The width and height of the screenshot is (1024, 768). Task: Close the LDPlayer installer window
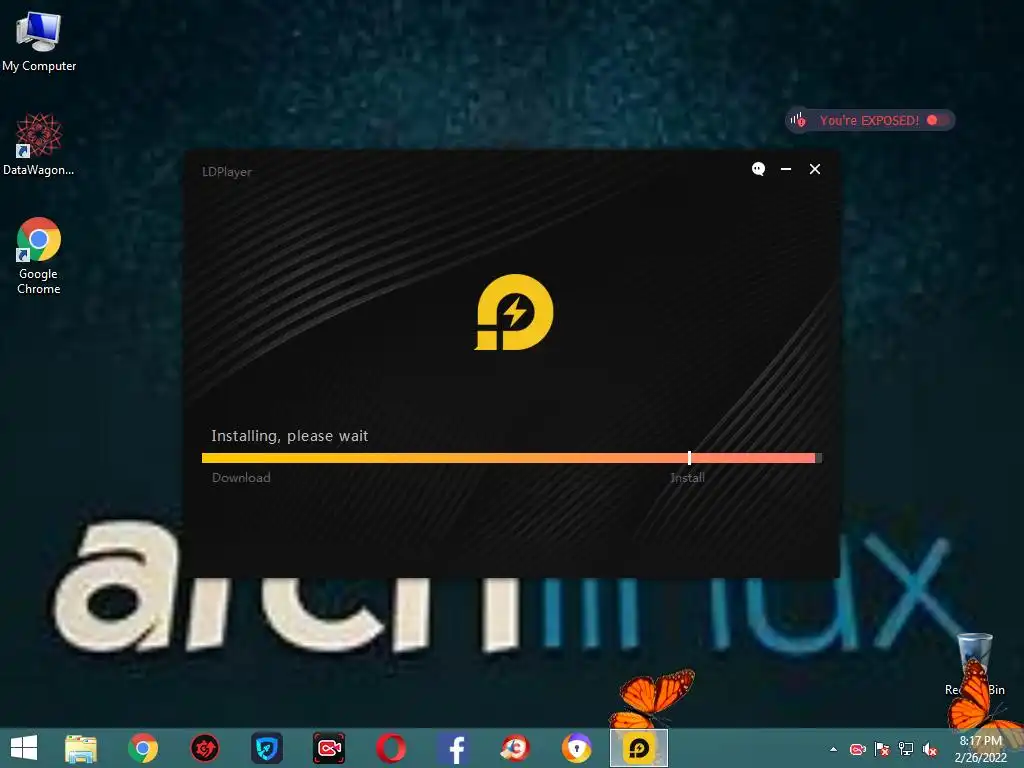814,169
